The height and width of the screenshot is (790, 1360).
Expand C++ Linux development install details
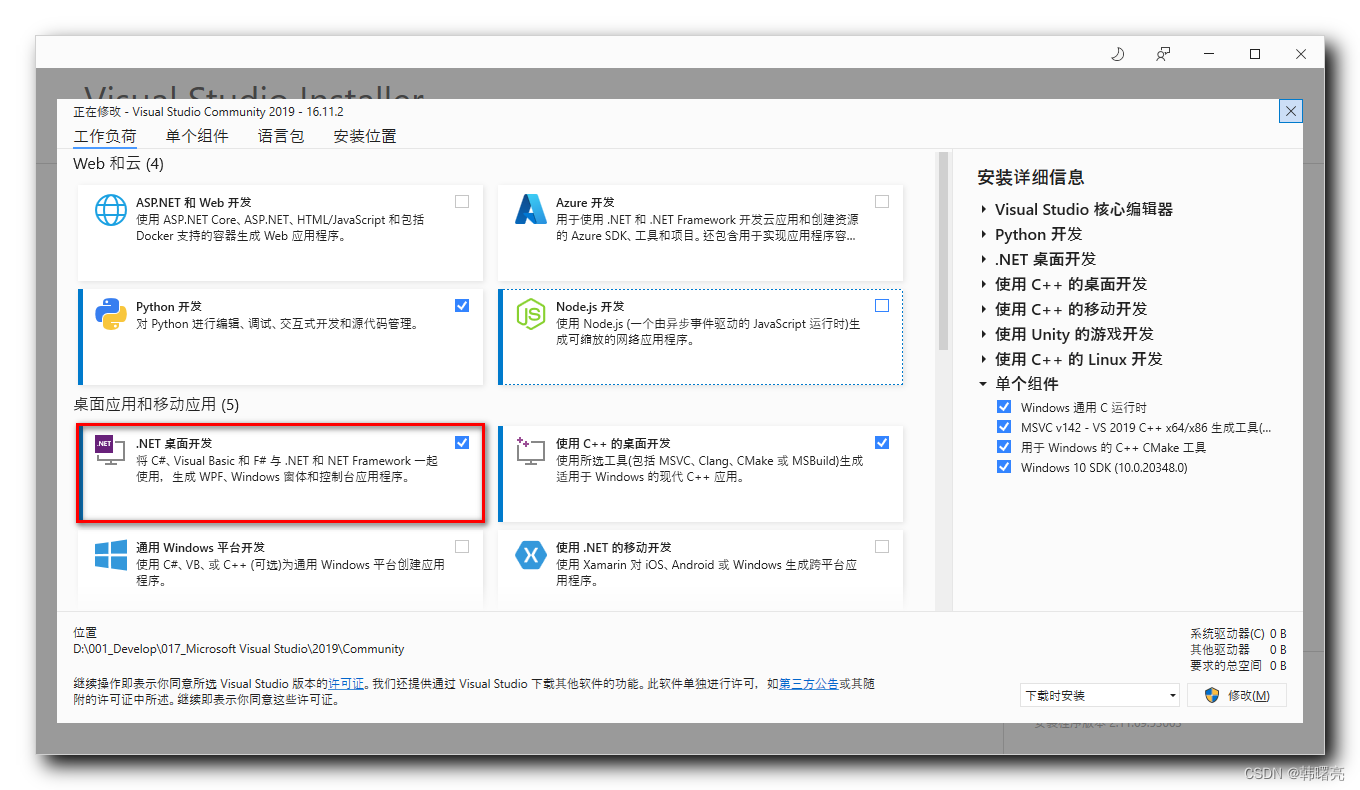[983, 359]
